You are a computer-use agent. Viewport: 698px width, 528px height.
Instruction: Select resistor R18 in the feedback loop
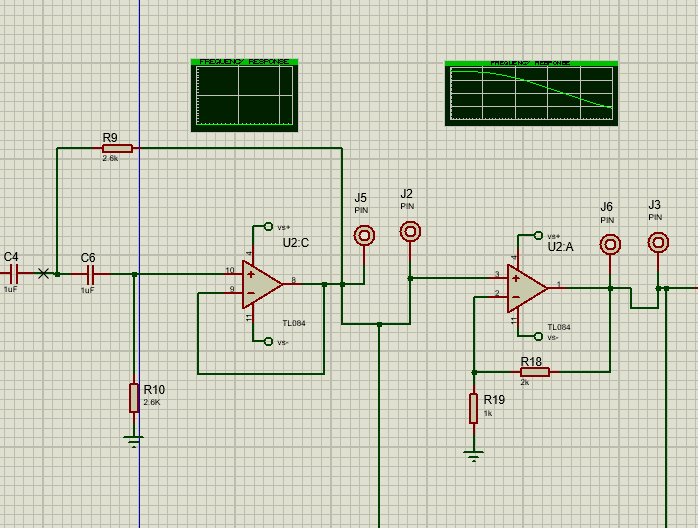[x=535, y=372]
